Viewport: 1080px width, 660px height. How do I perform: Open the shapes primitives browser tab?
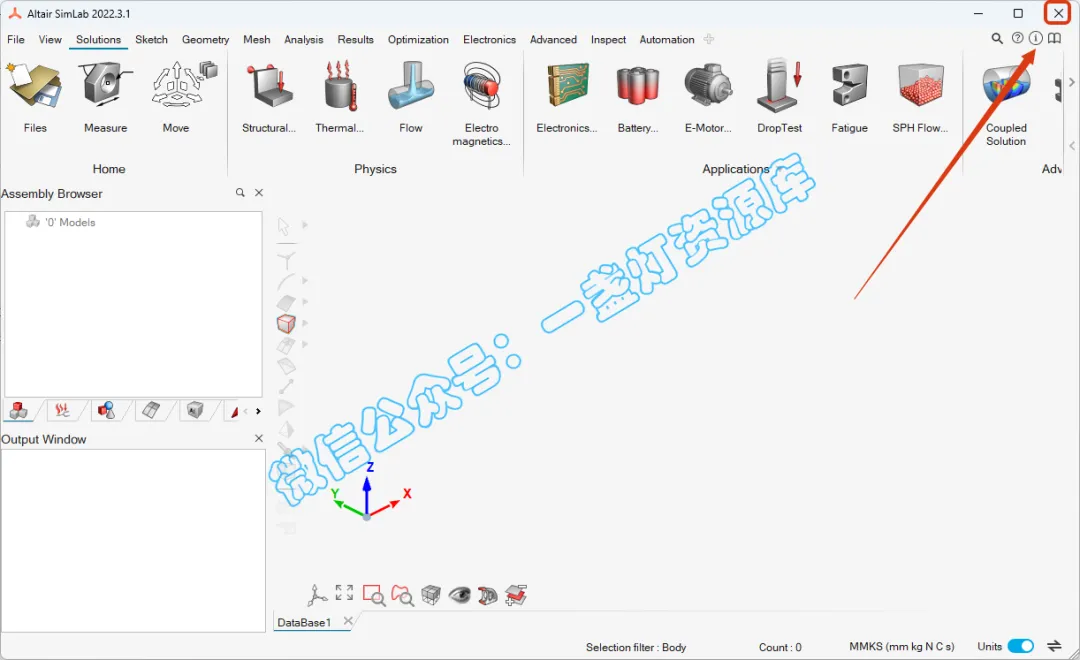(x=106, y=411)
